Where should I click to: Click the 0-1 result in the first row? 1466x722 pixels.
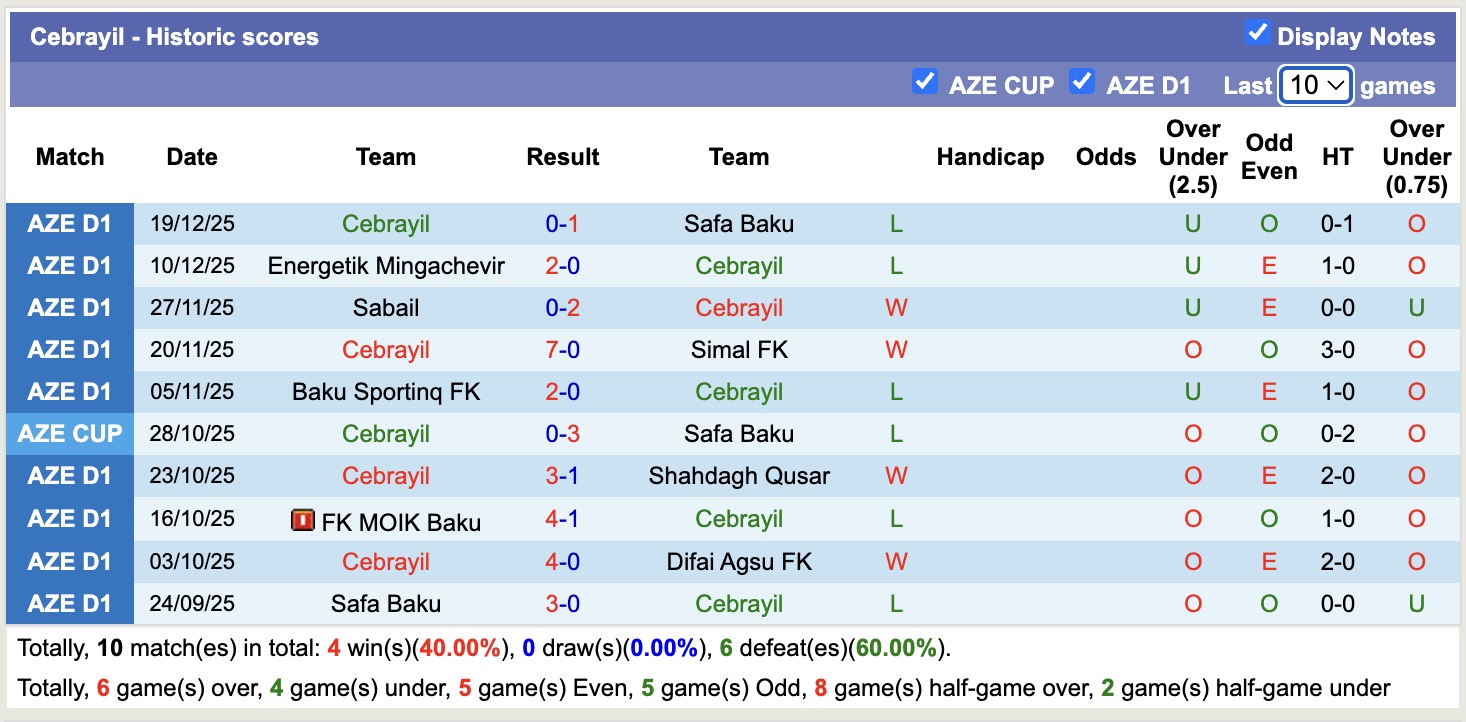coord(563,223)
